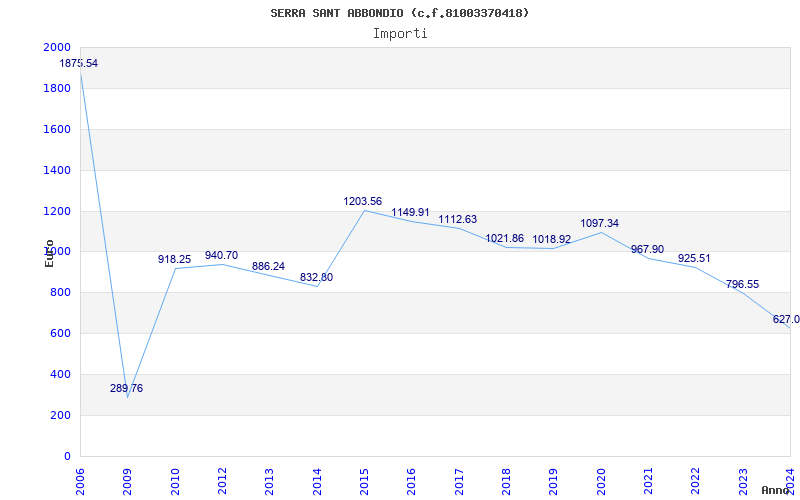
Task: Click the 1149.91 data label
Action: (x=411, y=213)
